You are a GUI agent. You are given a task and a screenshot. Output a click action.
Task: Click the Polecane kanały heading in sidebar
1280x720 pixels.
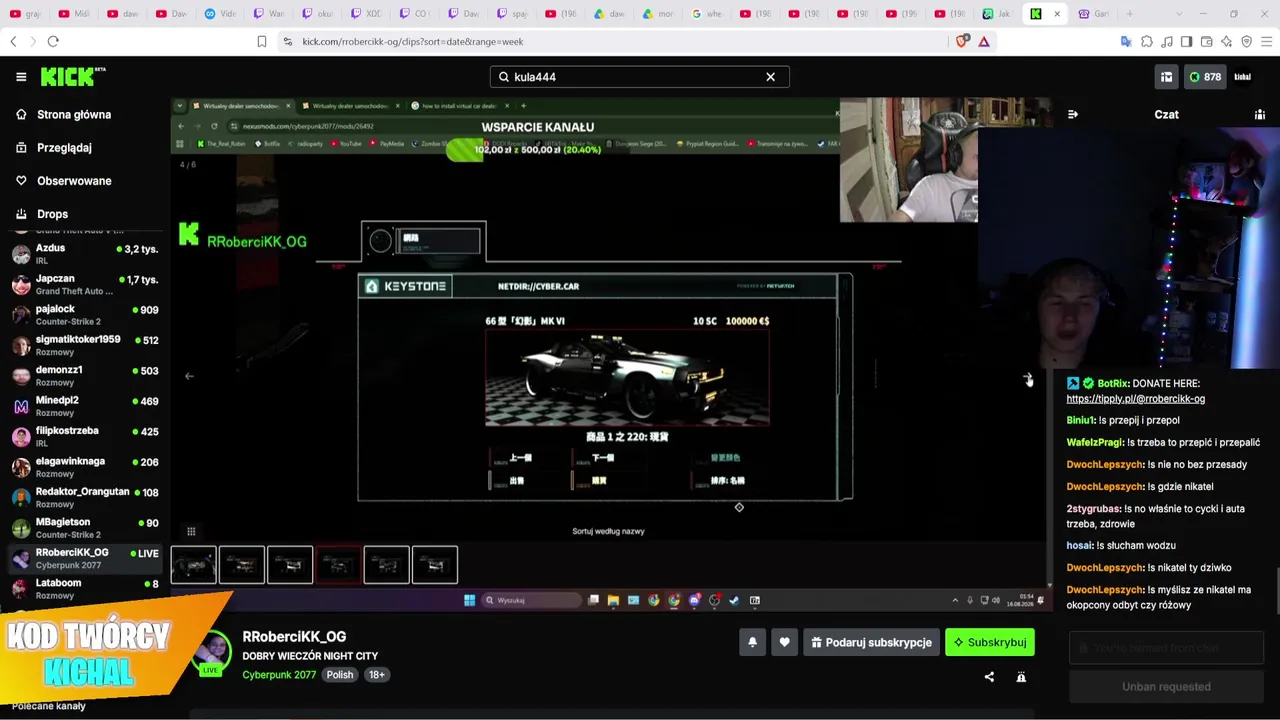[x=48, y=706]
